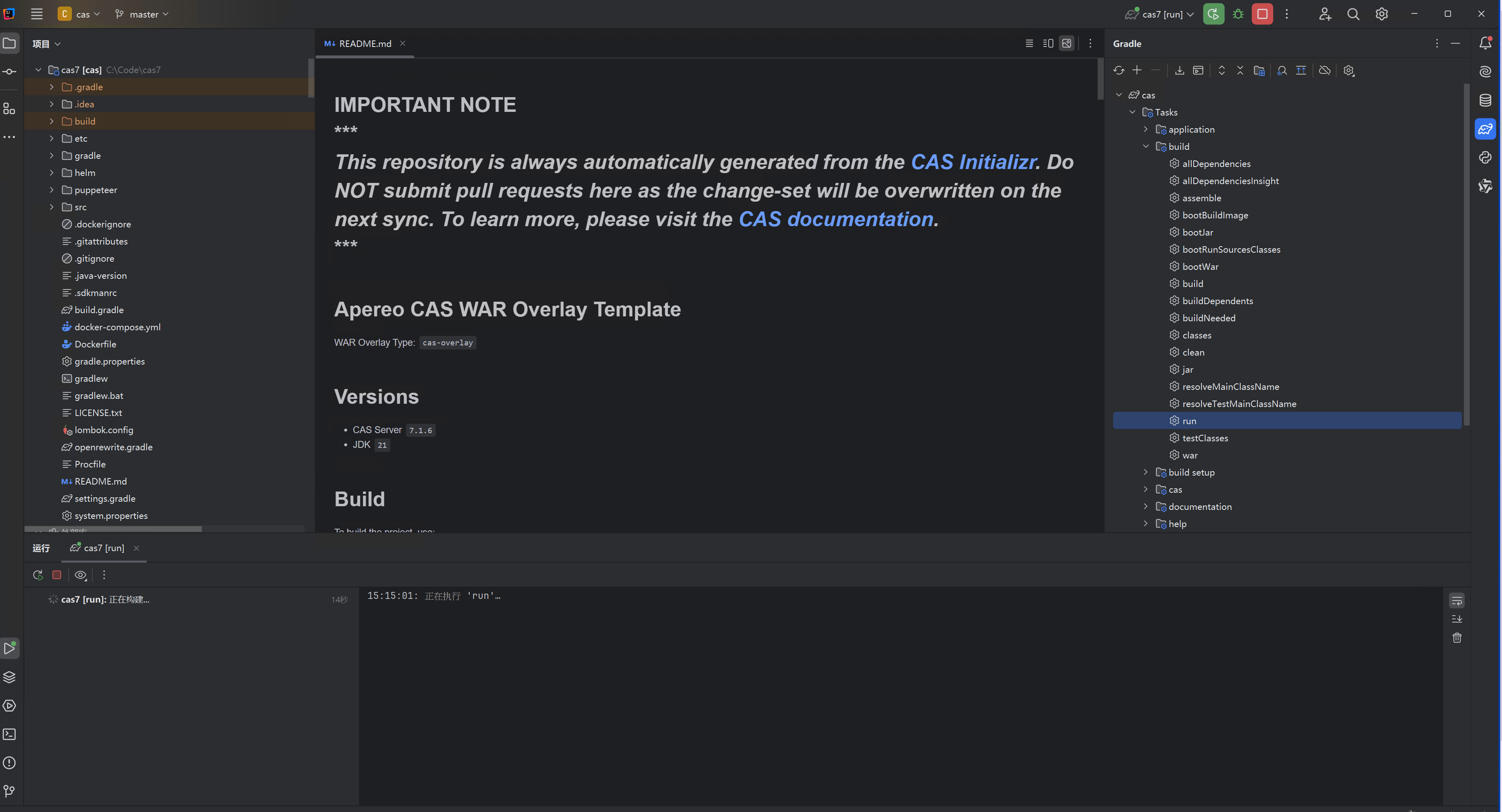The width and height of the screenshot is (1502, 812).
Task: Expand the documentation tasks group
Action: (1146, 507)
